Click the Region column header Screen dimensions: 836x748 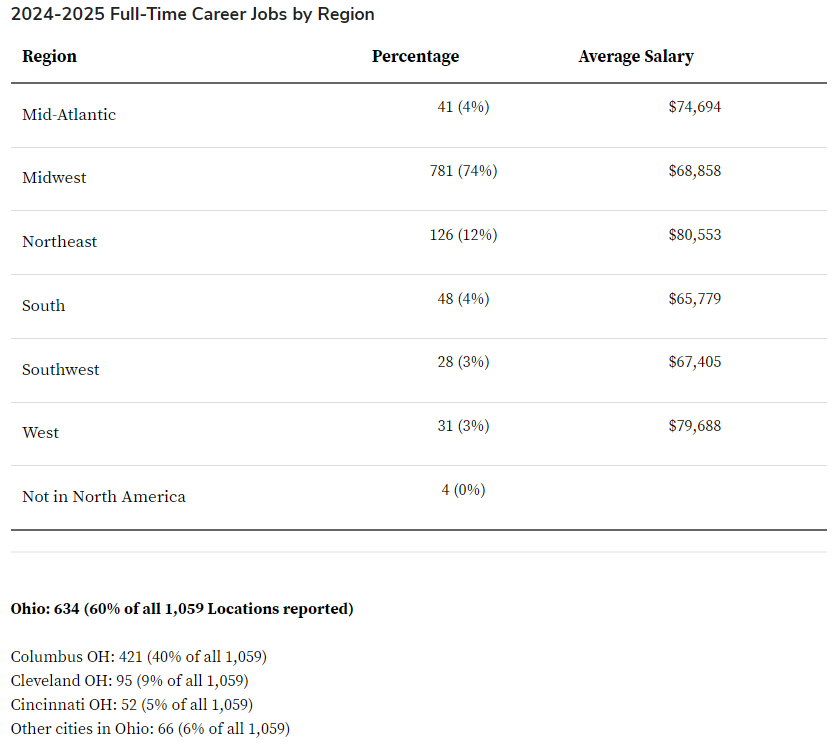[49, 57]
